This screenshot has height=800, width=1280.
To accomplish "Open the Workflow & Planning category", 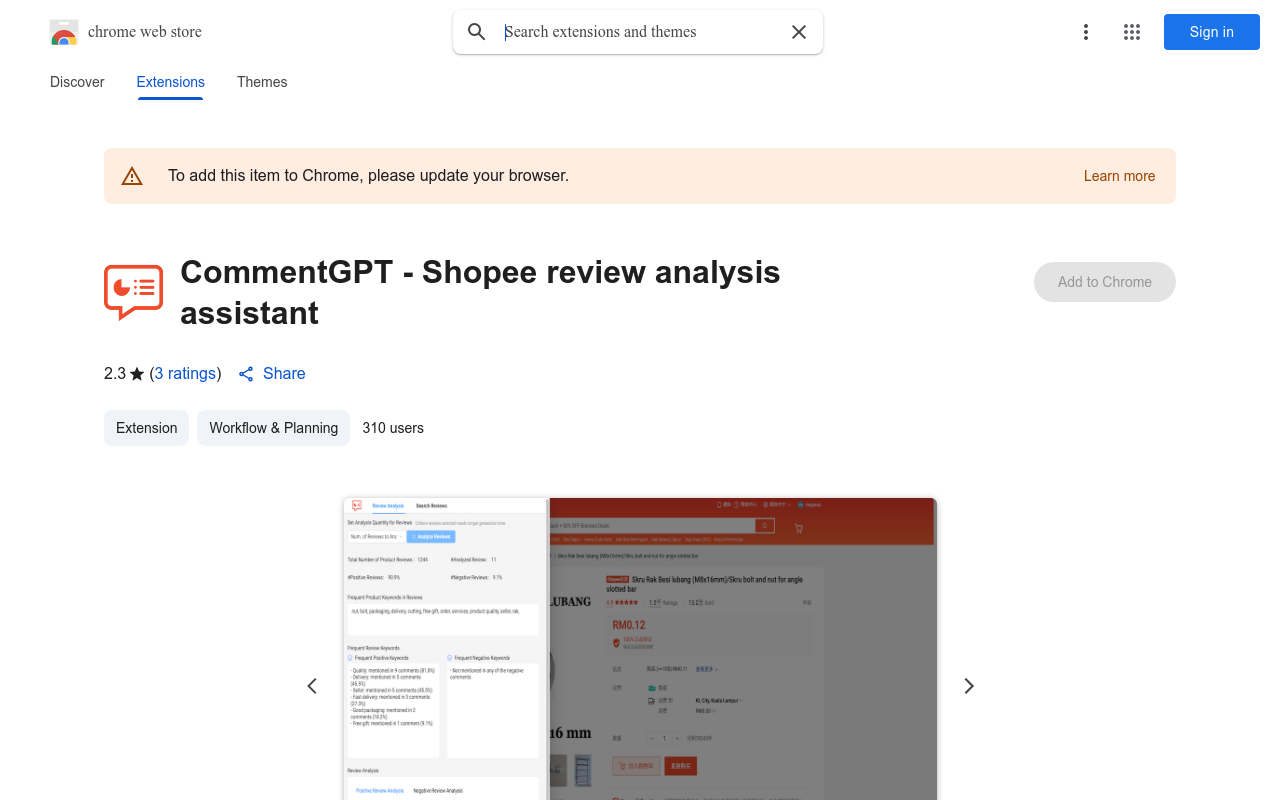I will point(273,428).
